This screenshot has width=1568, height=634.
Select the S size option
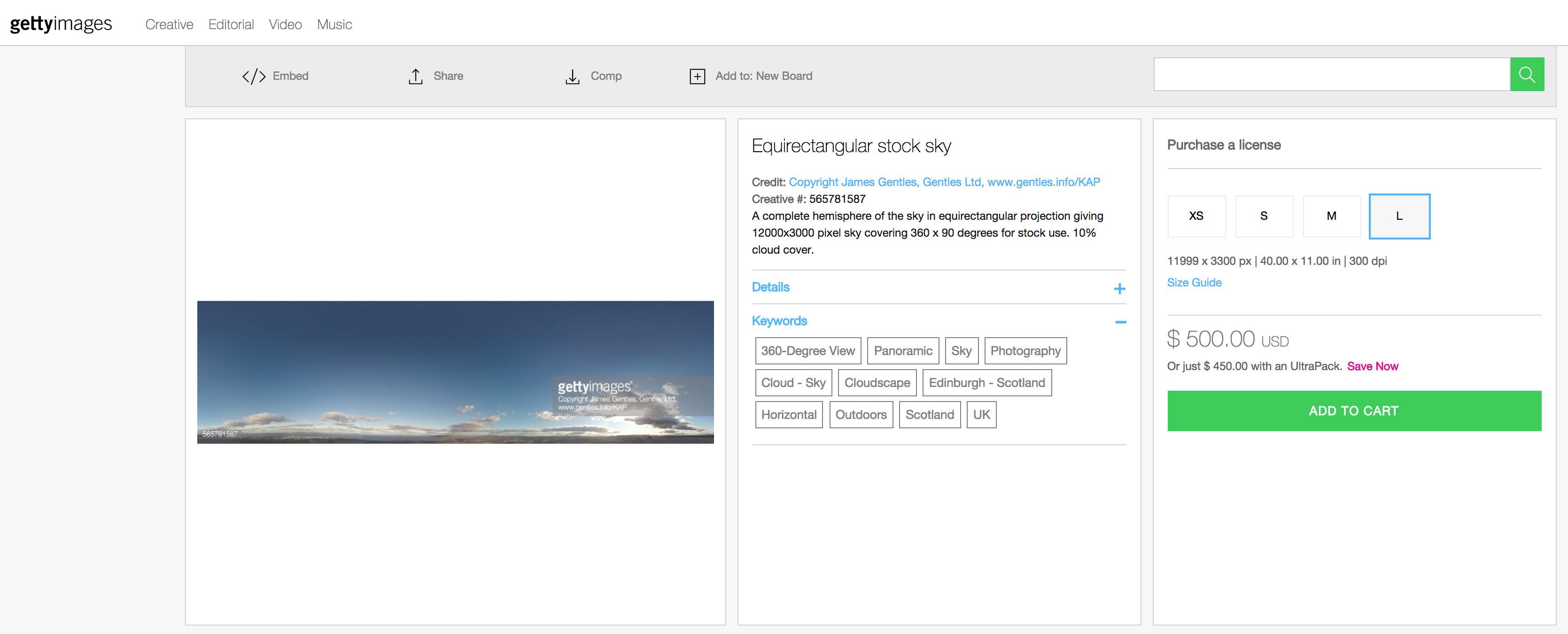click(1264, 216)
